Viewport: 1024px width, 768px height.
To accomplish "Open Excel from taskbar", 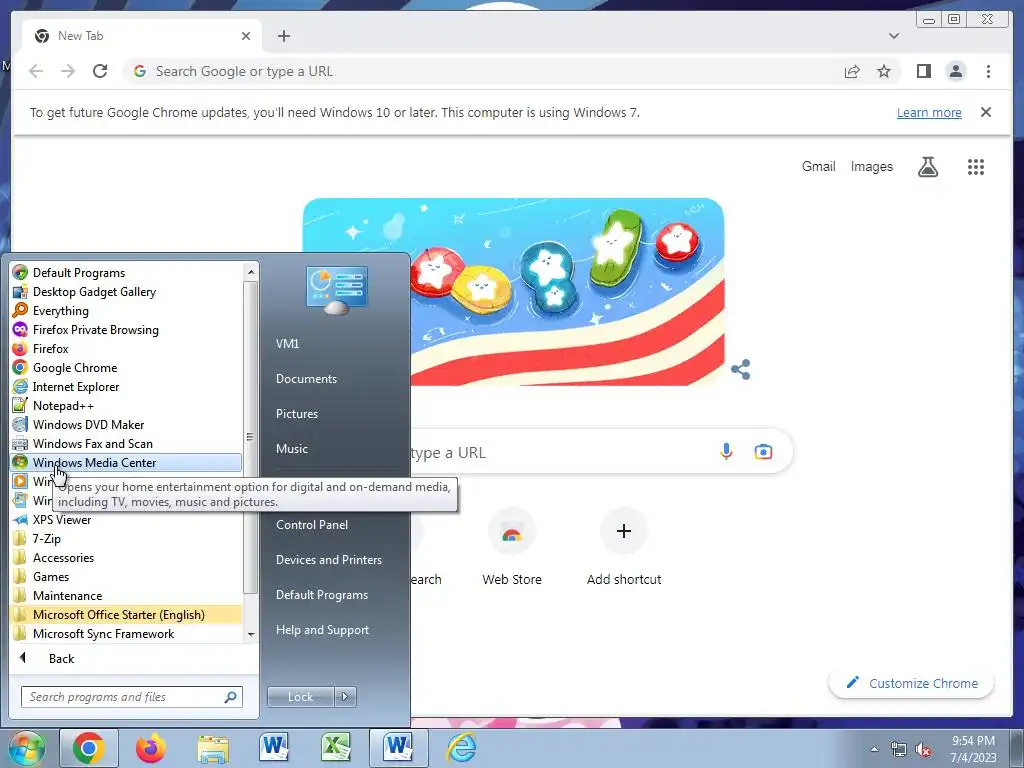I will pyautogui.click(x=336, y=748).
